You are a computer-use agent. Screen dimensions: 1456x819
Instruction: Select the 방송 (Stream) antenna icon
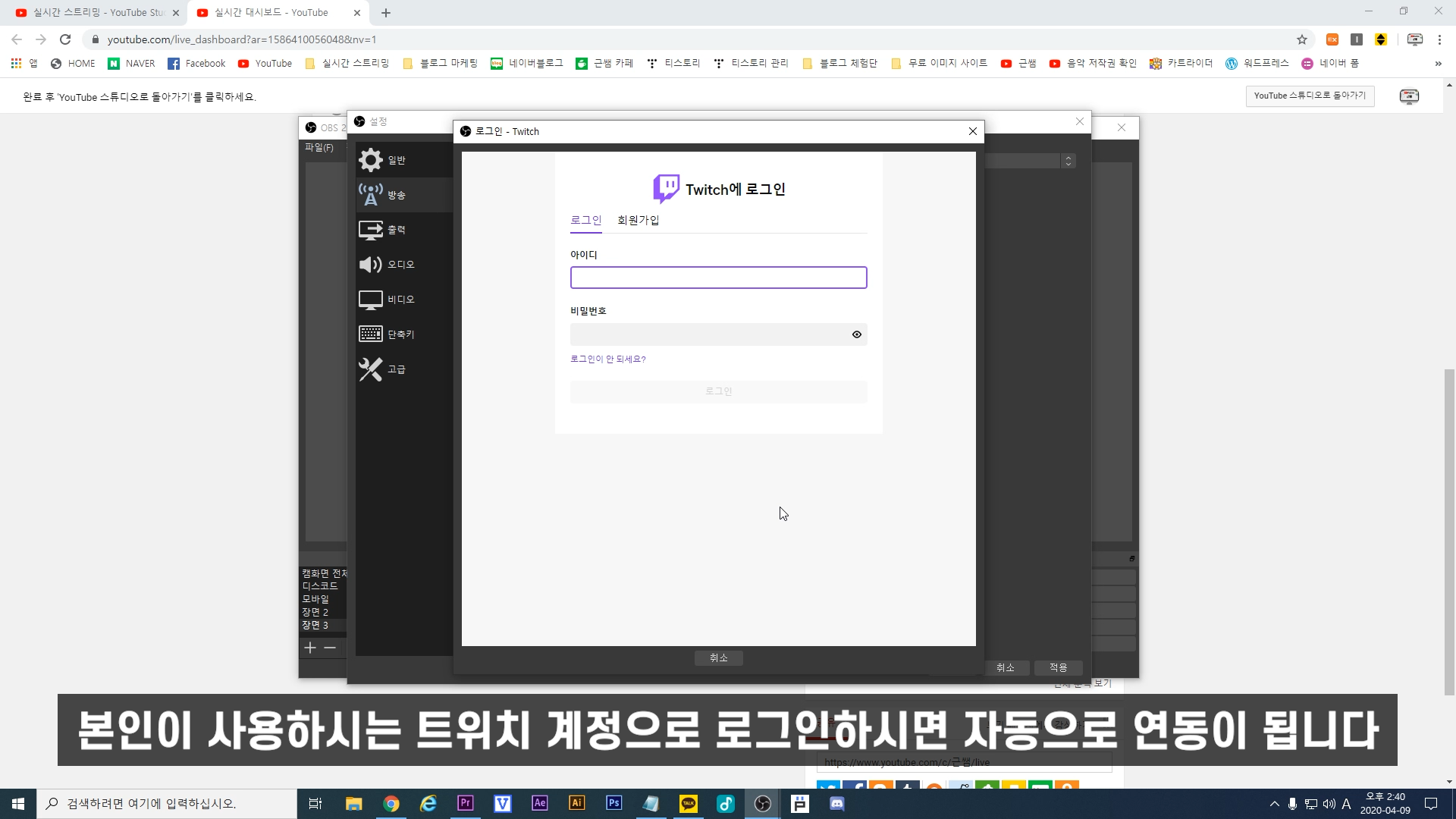point(371,195)
